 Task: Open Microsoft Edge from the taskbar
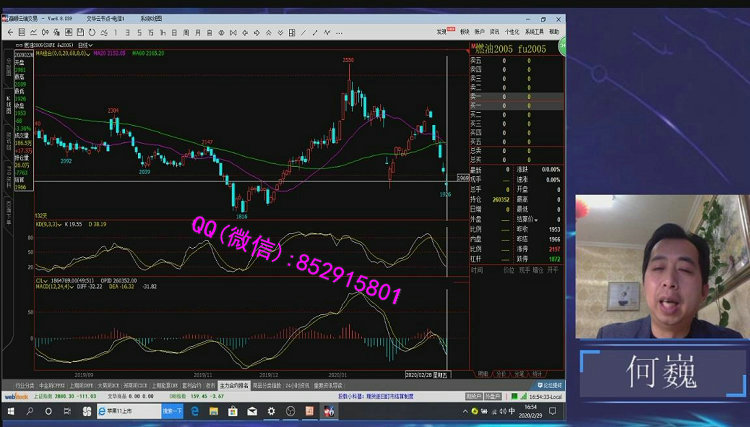click(x=195, y=412)
